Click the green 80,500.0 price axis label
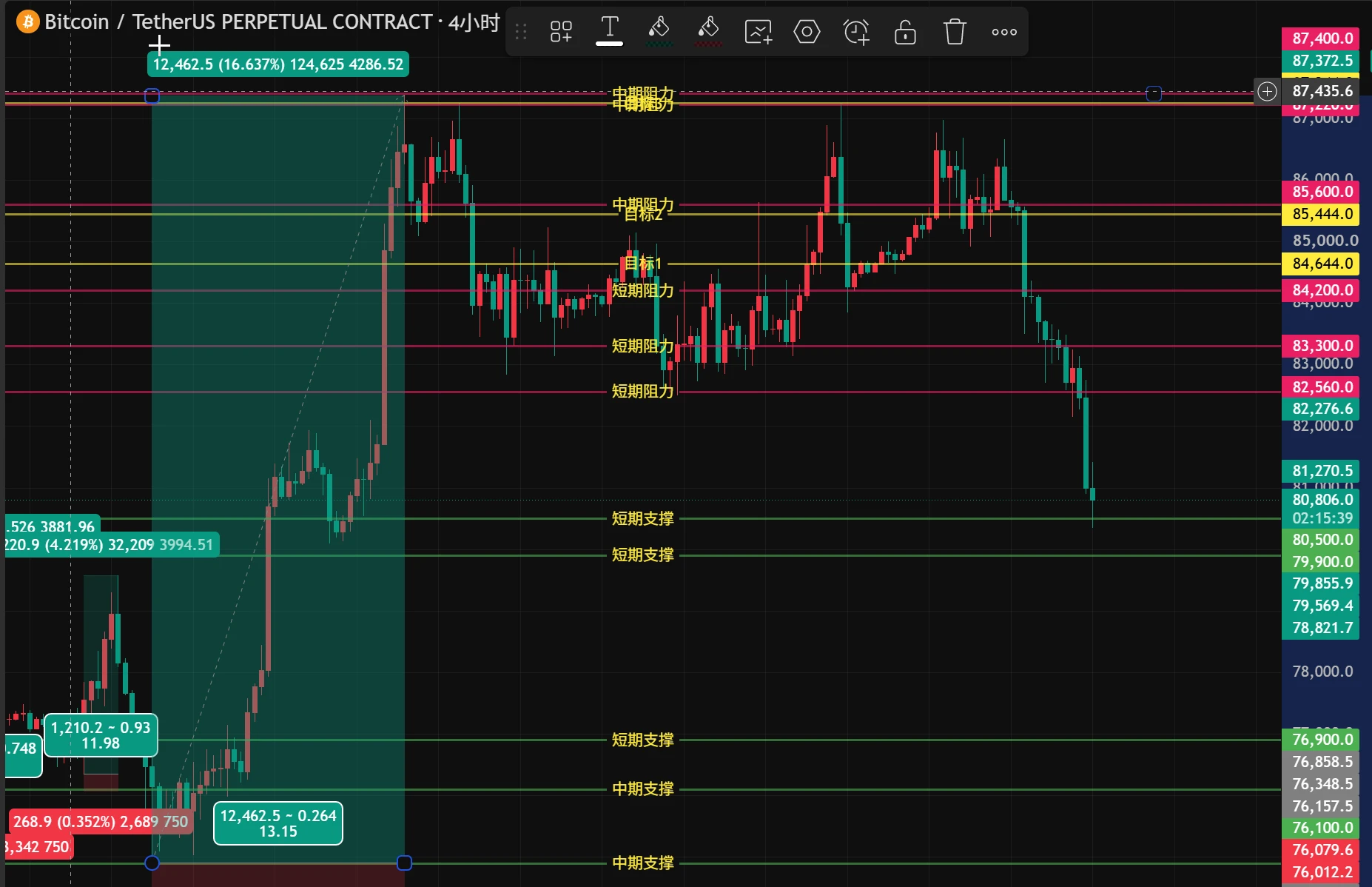The height and width of the screenshot is (887, 1372). tap(1320, 540)
